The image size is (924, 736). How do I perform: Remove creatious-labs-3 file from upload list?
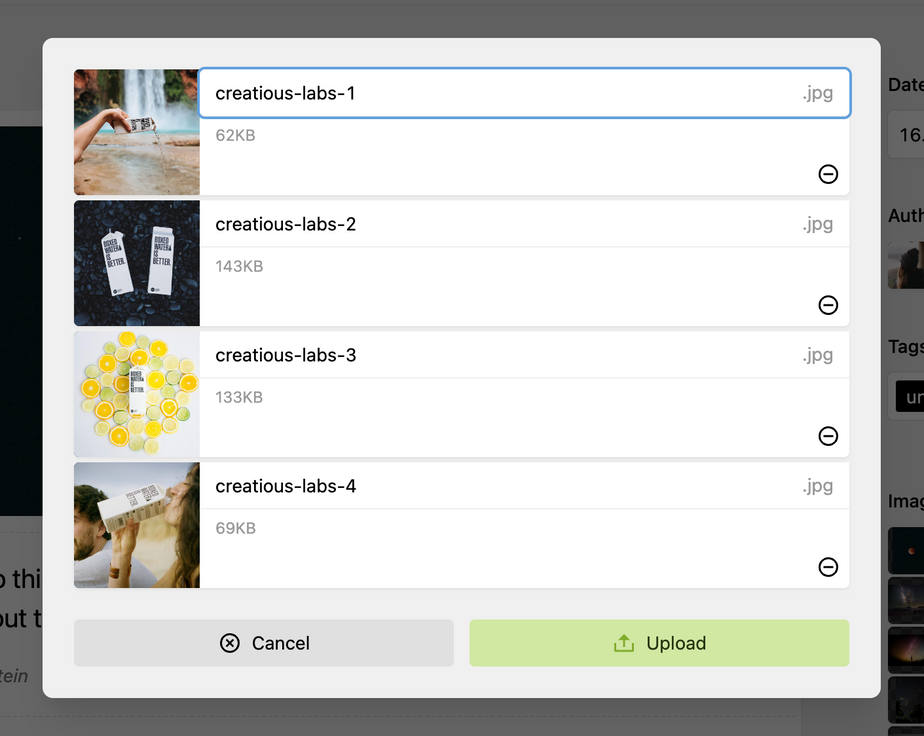coord(828,436)
